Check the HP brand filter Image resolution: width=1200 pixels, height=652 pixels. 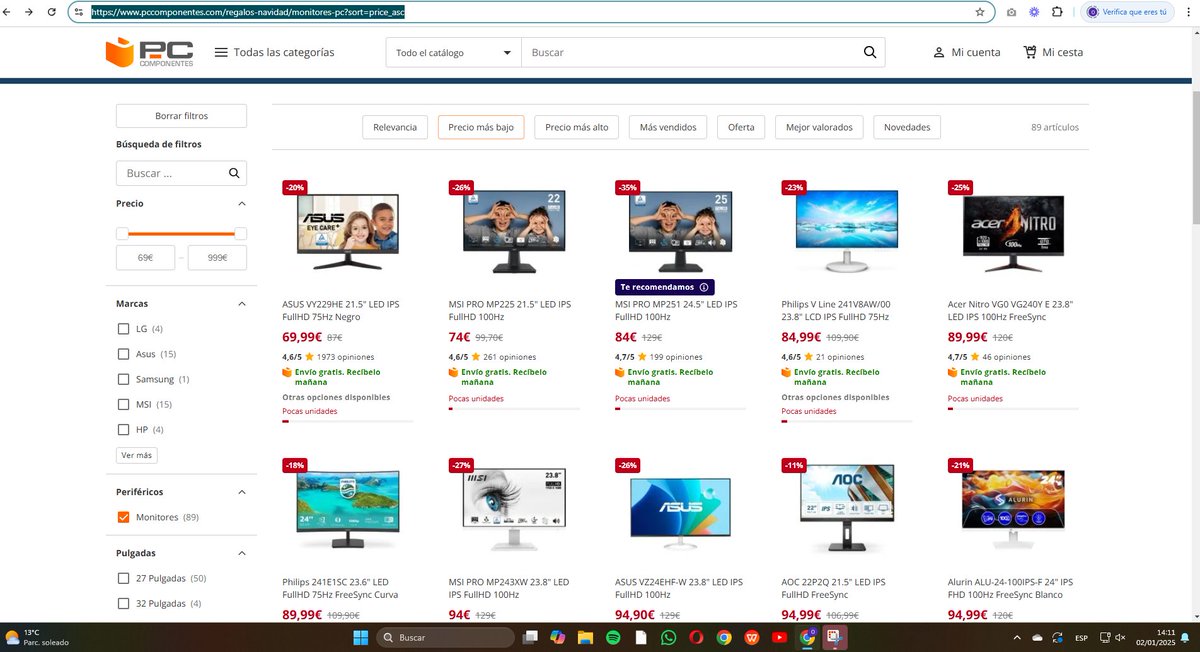point(124,430)
